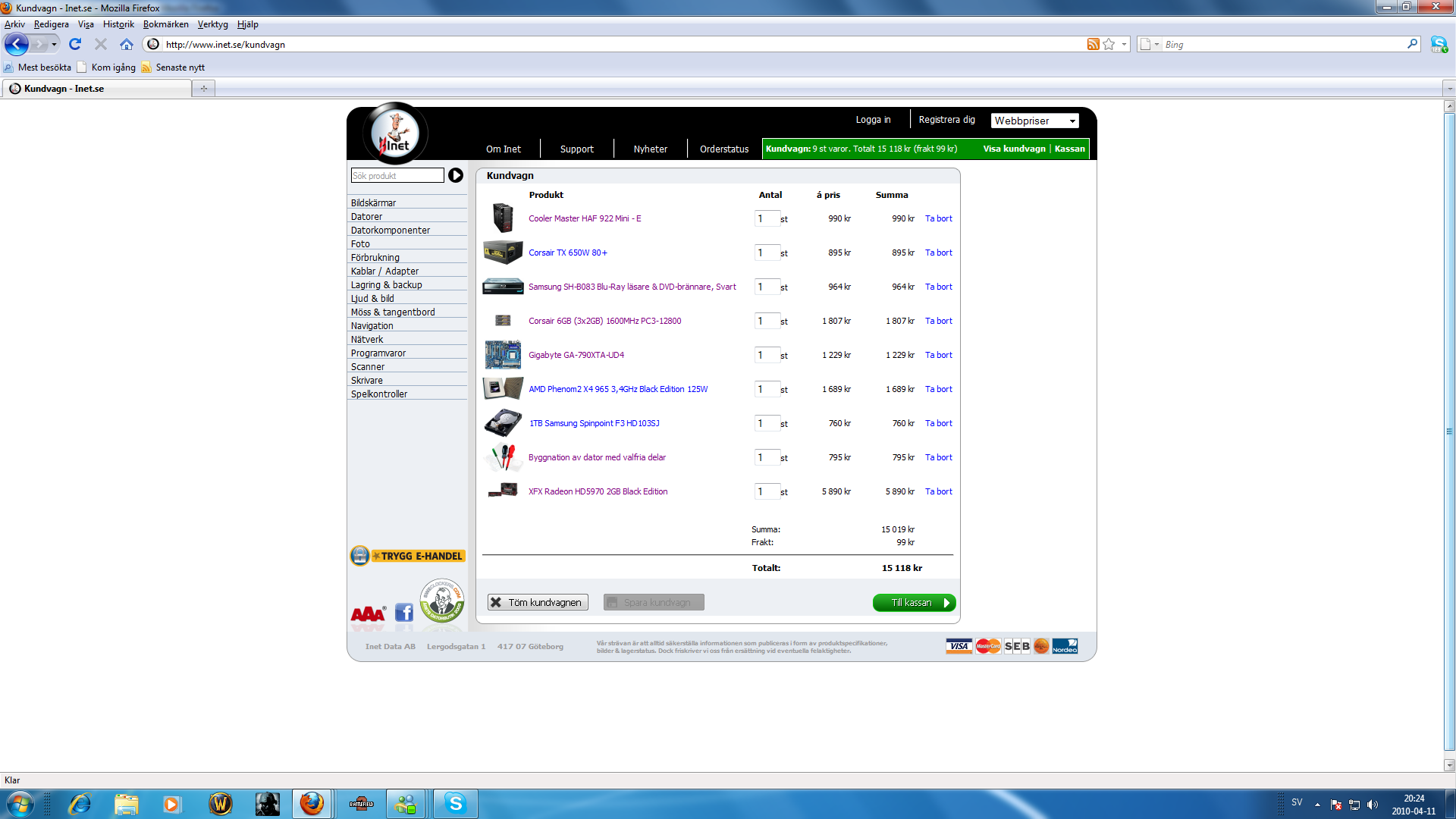This screenshot has height=819, width=1456.
Task: Open the Nyheter navigation link
Action: click(x=651, y=149)
